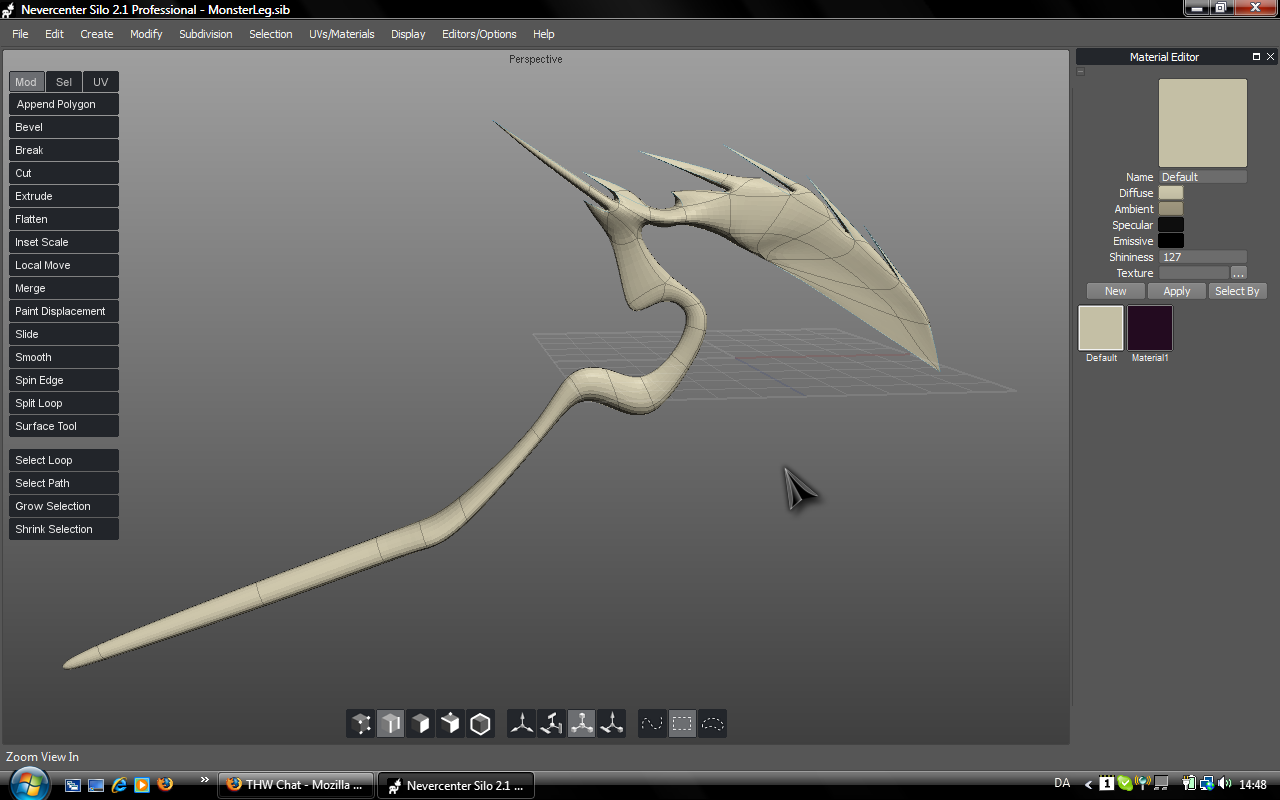Open the Edit menu
This screenshot has width=1280, height=800.
coord(54,34)
